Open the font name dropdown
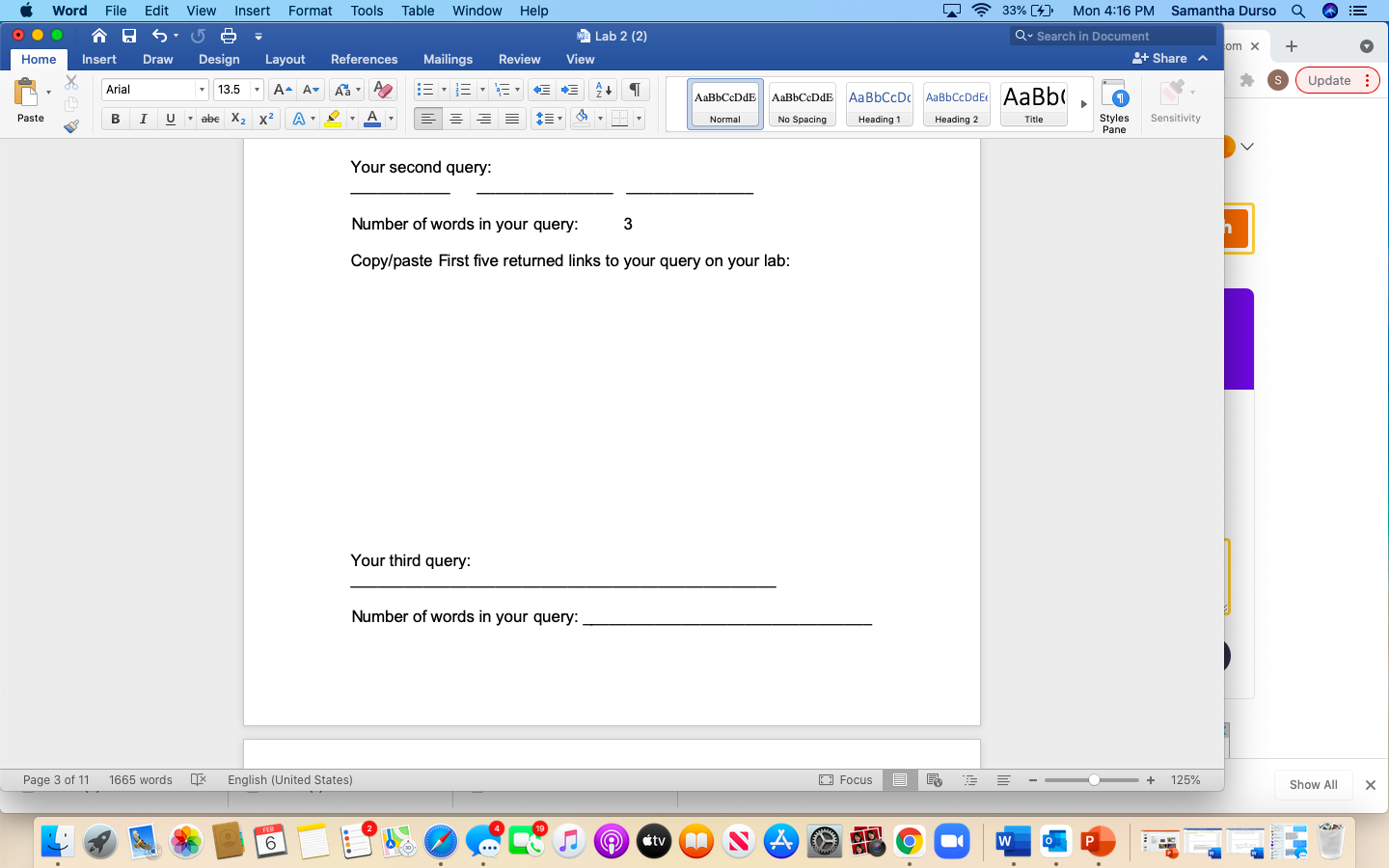This screenshot has width=1389, height=868. (x=203, y=89)
